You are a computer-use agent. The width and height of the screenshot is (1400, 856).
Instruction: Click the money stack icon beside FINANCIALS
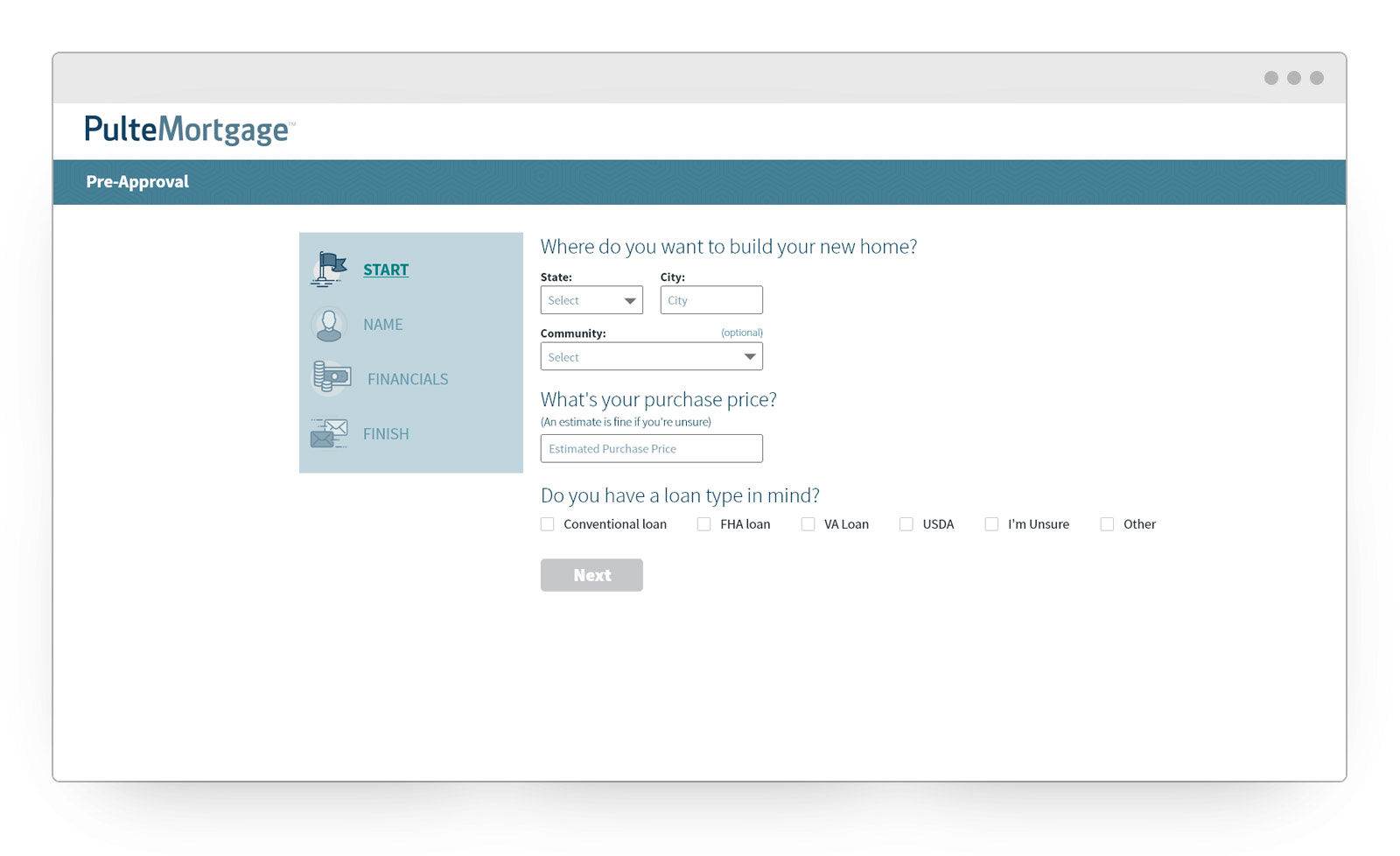tap(332, 378)
